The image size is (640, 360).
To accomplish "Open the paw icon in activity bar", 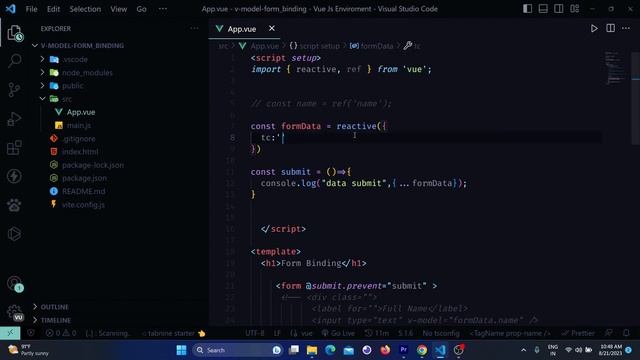I will 14,205.
